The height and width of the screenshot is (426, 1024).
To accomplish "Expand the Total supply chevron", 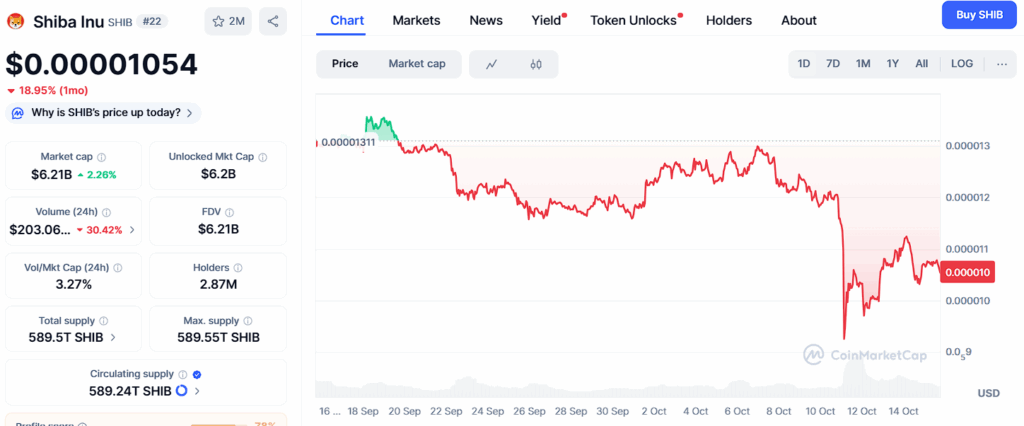I will [113, 338].
